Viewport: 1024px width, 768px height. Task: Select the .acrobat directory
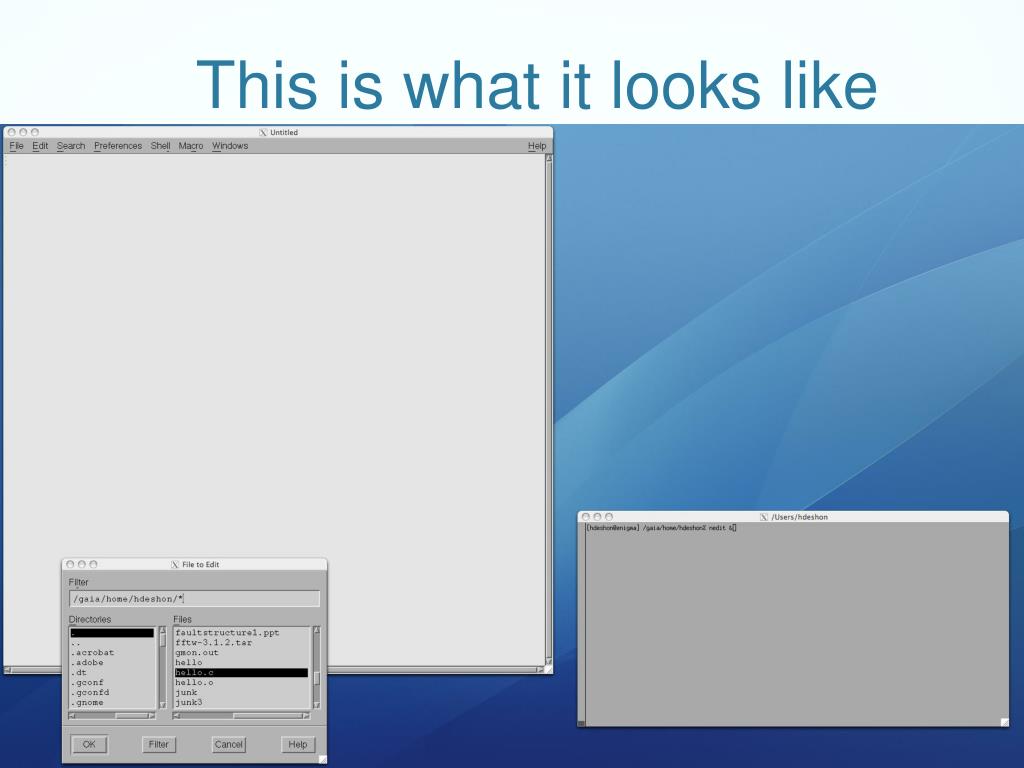point(112,652)
